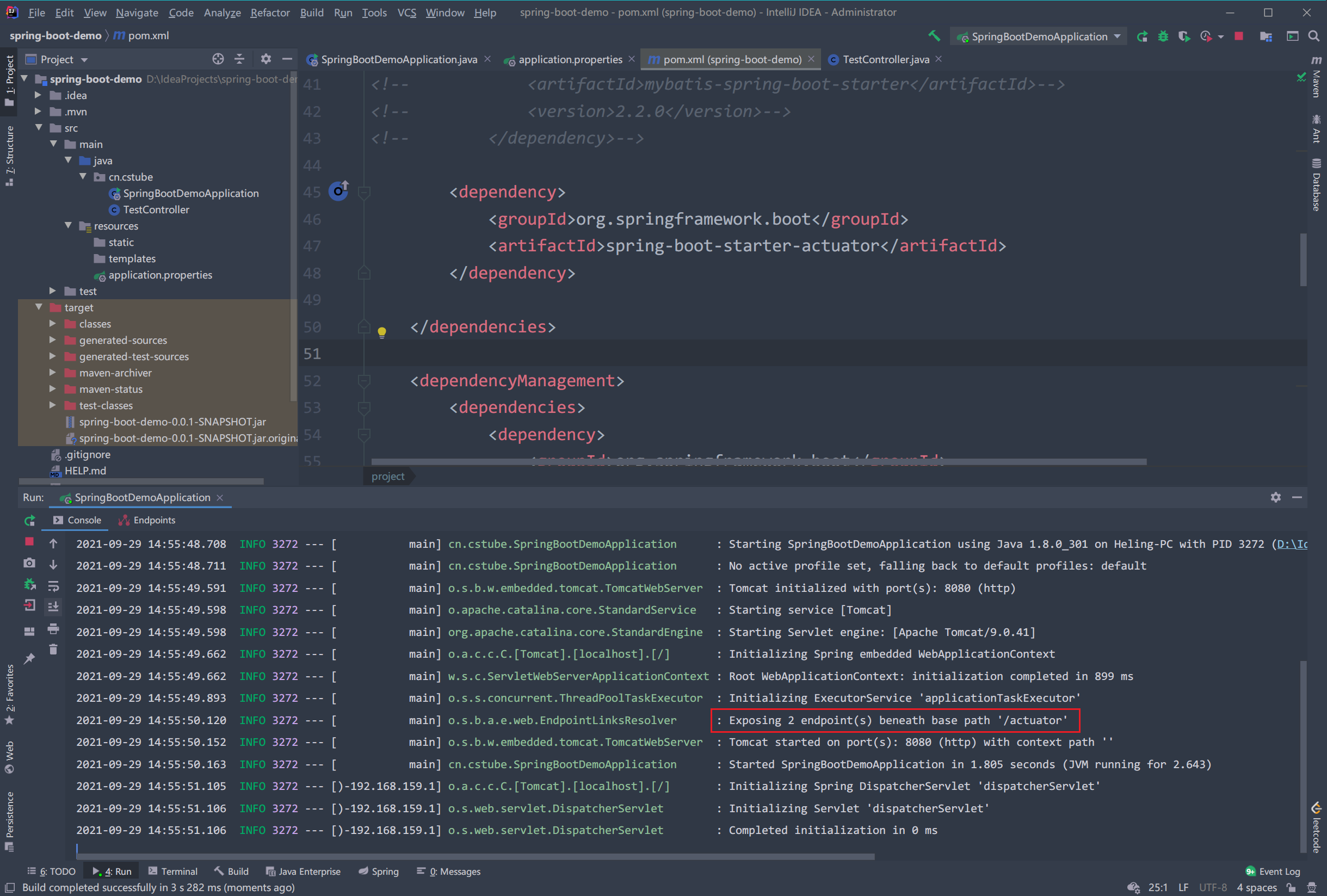Stop application using top toolbar red square
This screenshot has height=896, width=1327.
pyautogui.click(x=1238, y=36)
